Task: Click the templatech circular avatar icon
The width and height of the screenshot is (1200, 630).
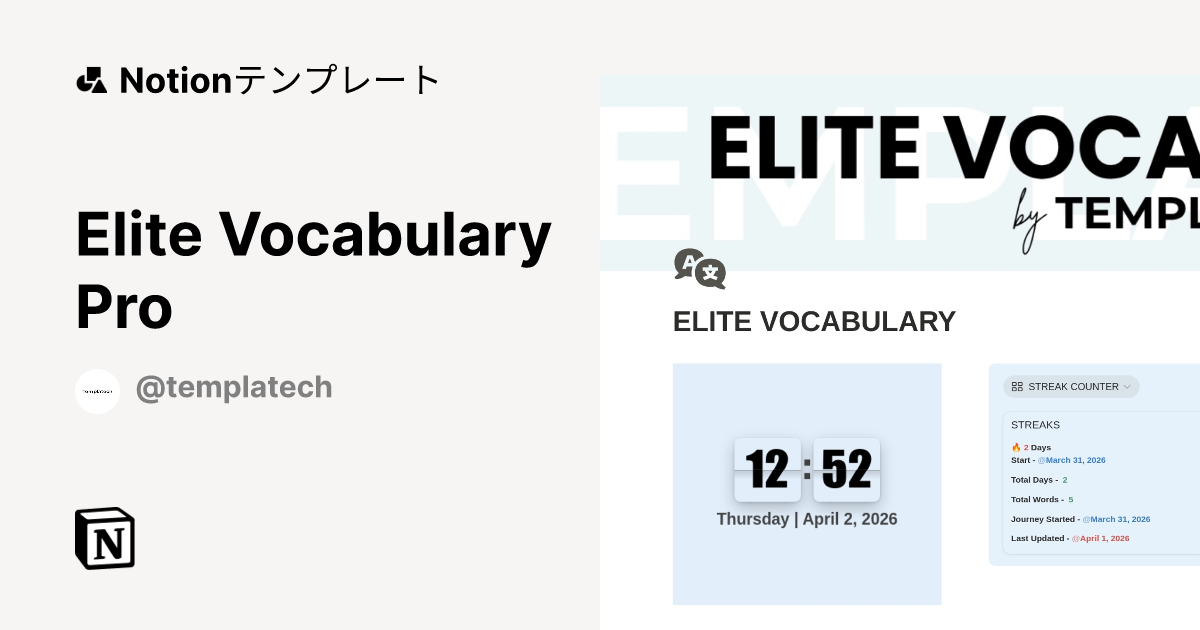Action: pos(97,391)
